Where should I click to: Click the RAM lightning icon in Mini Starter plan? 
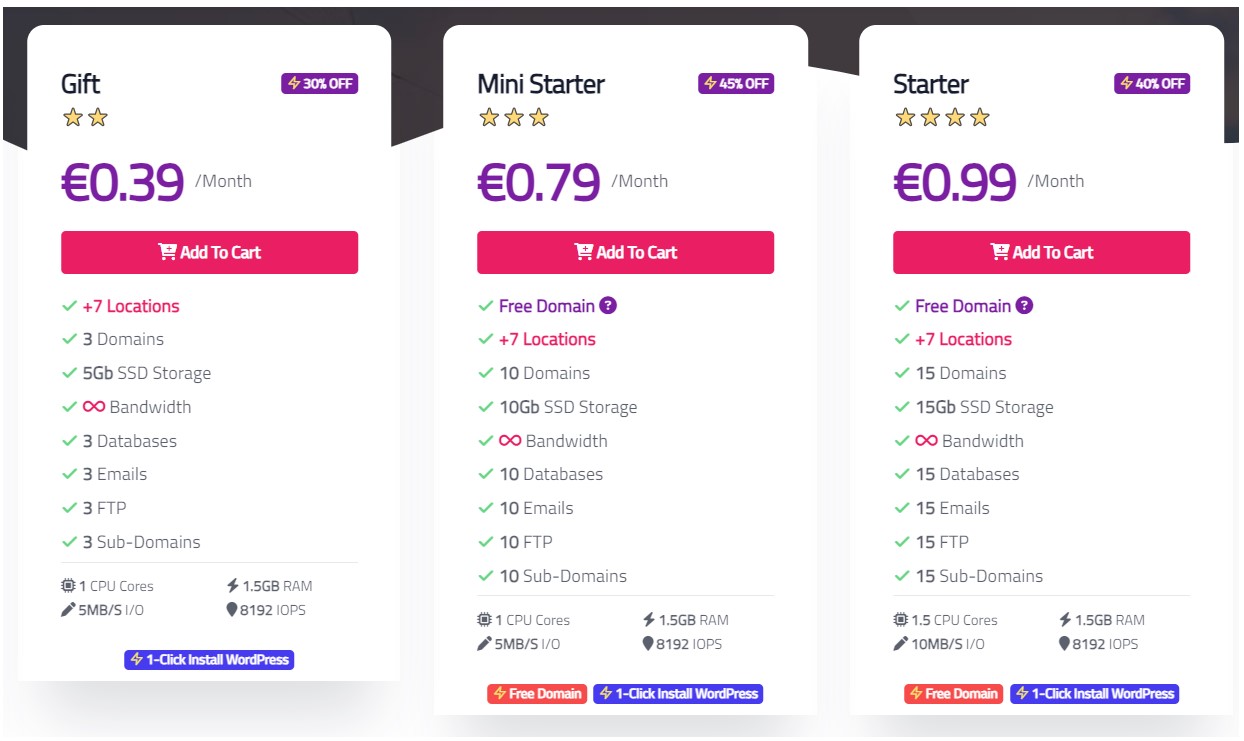point(649,620)
